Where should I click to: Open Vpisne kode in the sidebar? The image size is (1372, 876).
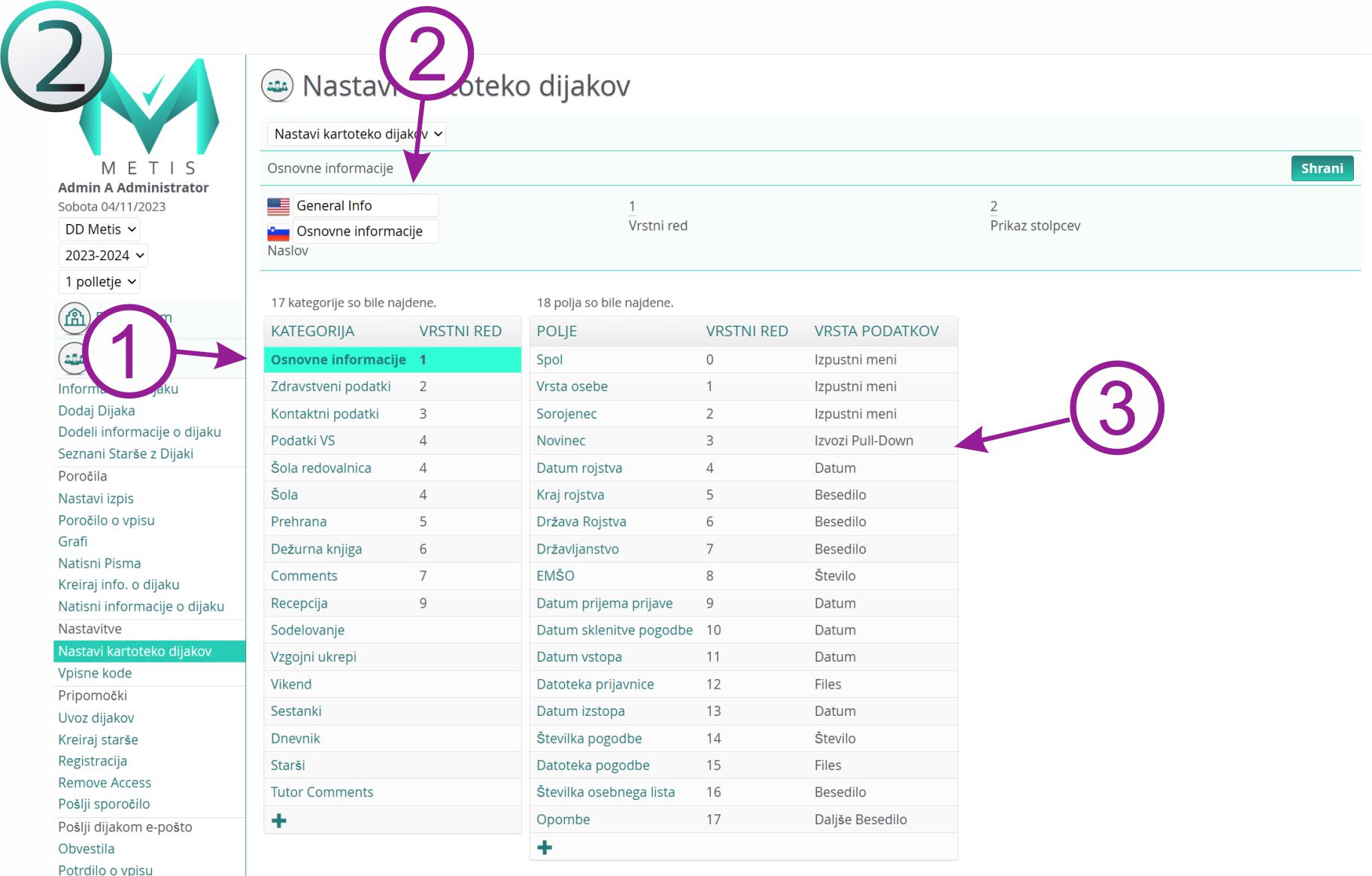(x=95, y=673)
